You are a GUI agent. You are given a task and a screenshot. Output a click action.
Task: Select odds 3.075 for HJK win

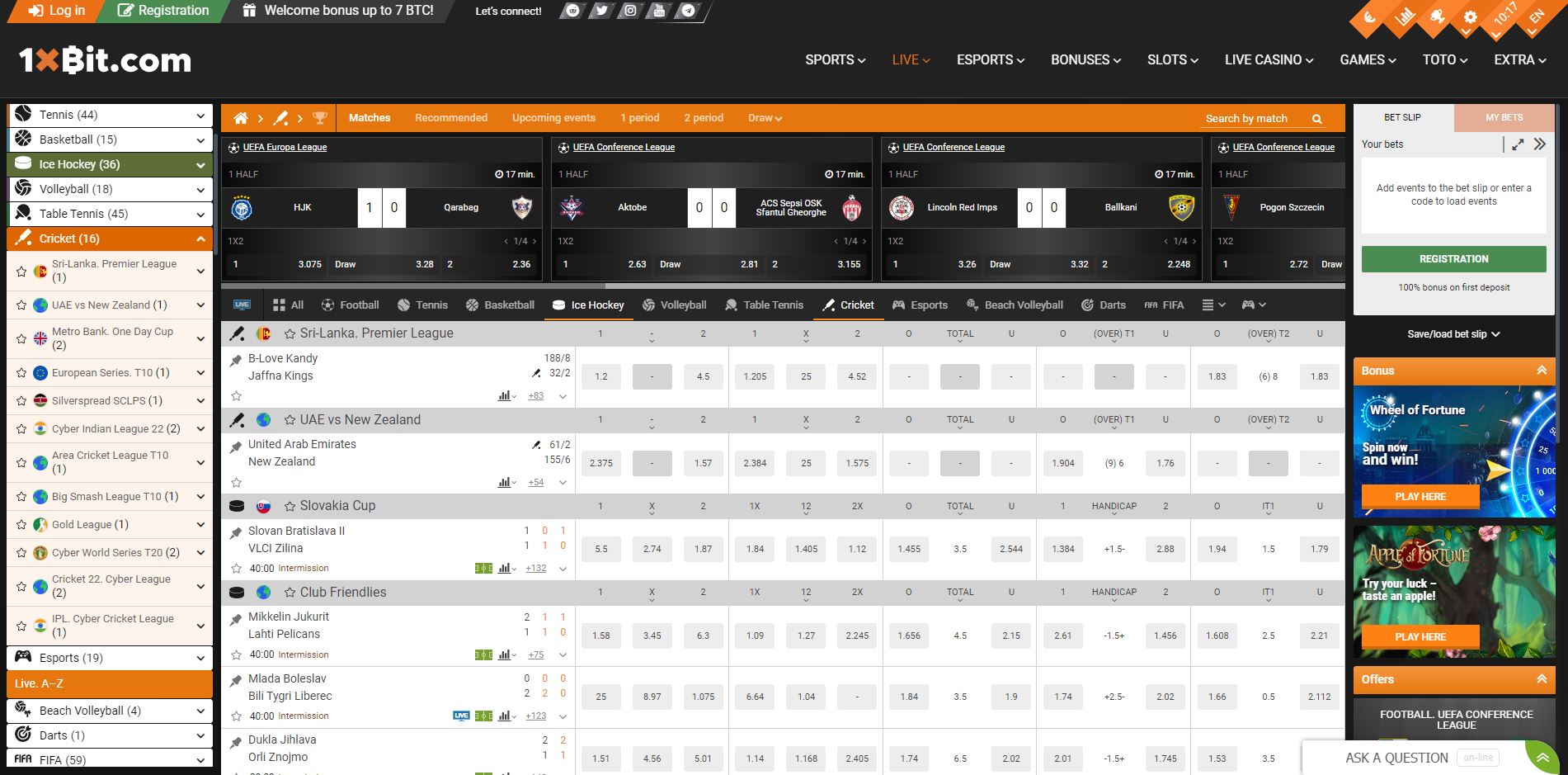(x=277, y=264)
